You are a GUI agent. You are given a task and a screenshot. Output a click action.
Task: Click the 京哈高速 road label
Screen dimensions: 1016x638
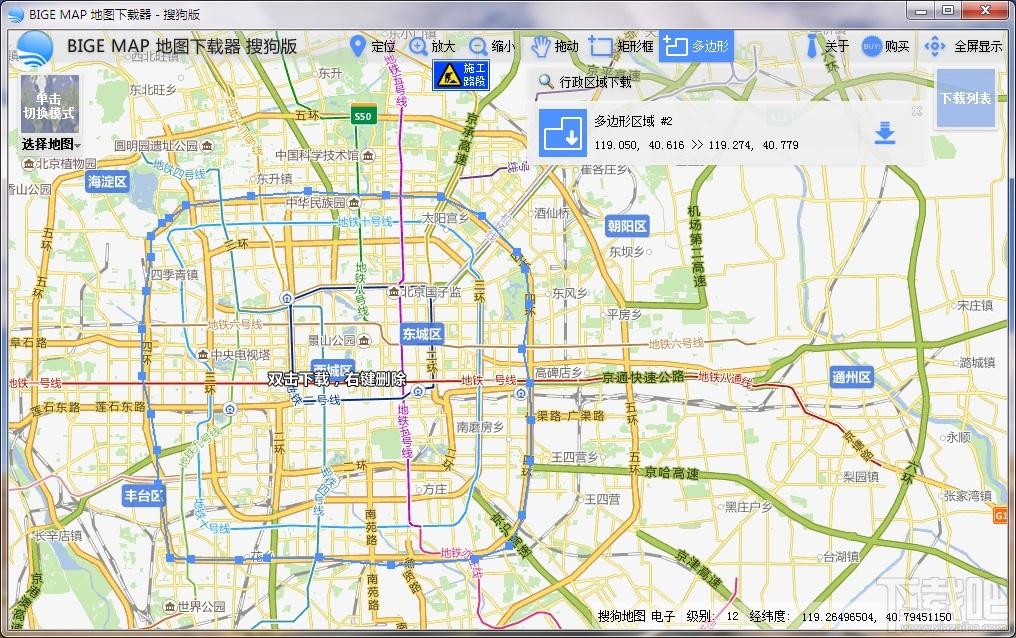pos(672,473)
